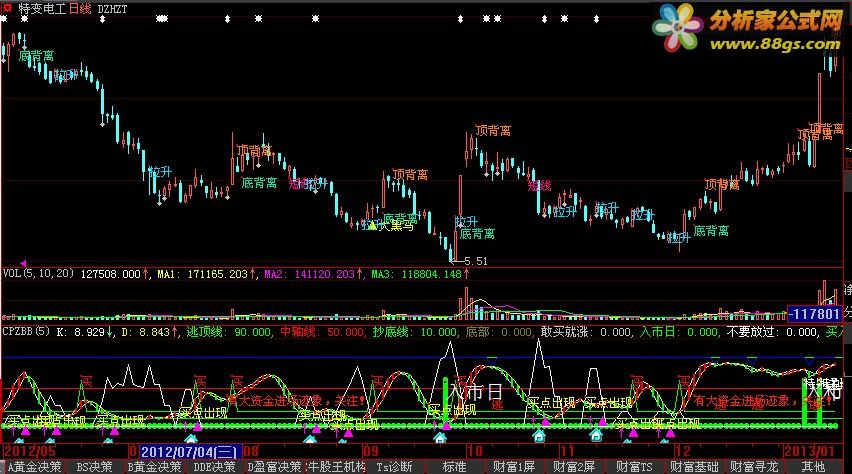Click the K: 8.929 reading
Viewport: 852px width, 474px height.
pos(80,332)
